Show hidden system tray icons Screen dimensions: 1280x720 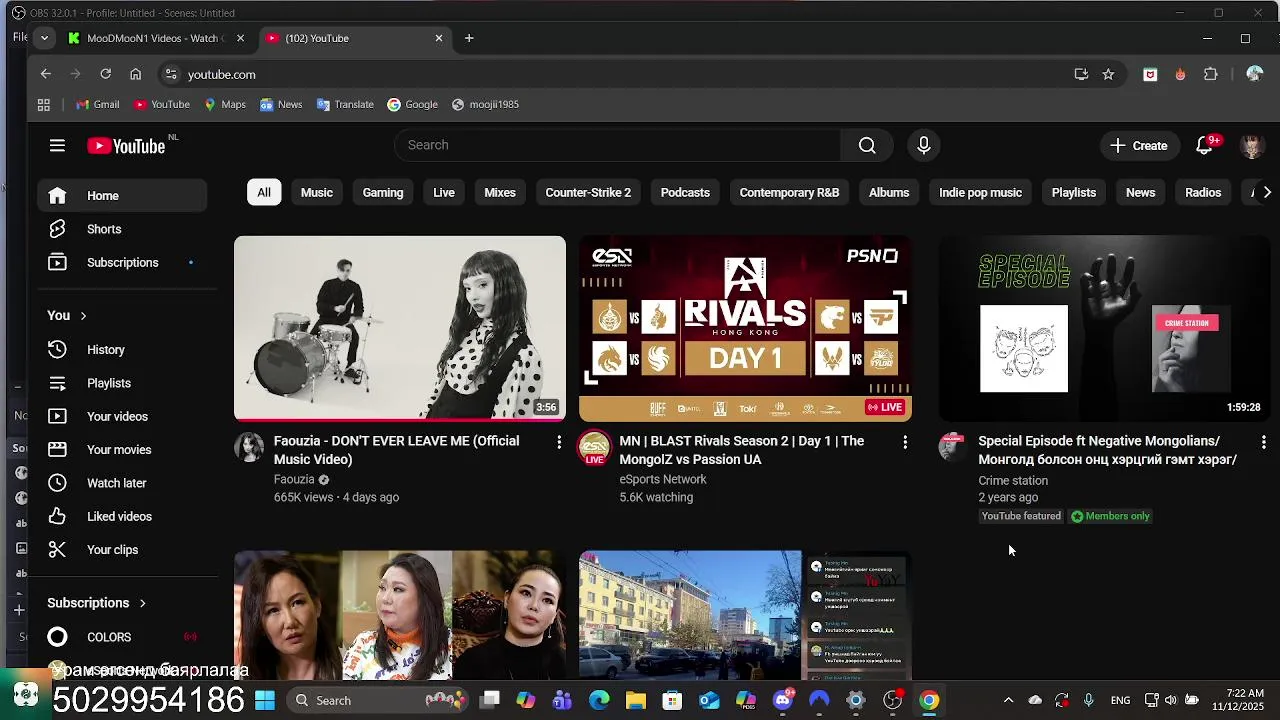1008,700
